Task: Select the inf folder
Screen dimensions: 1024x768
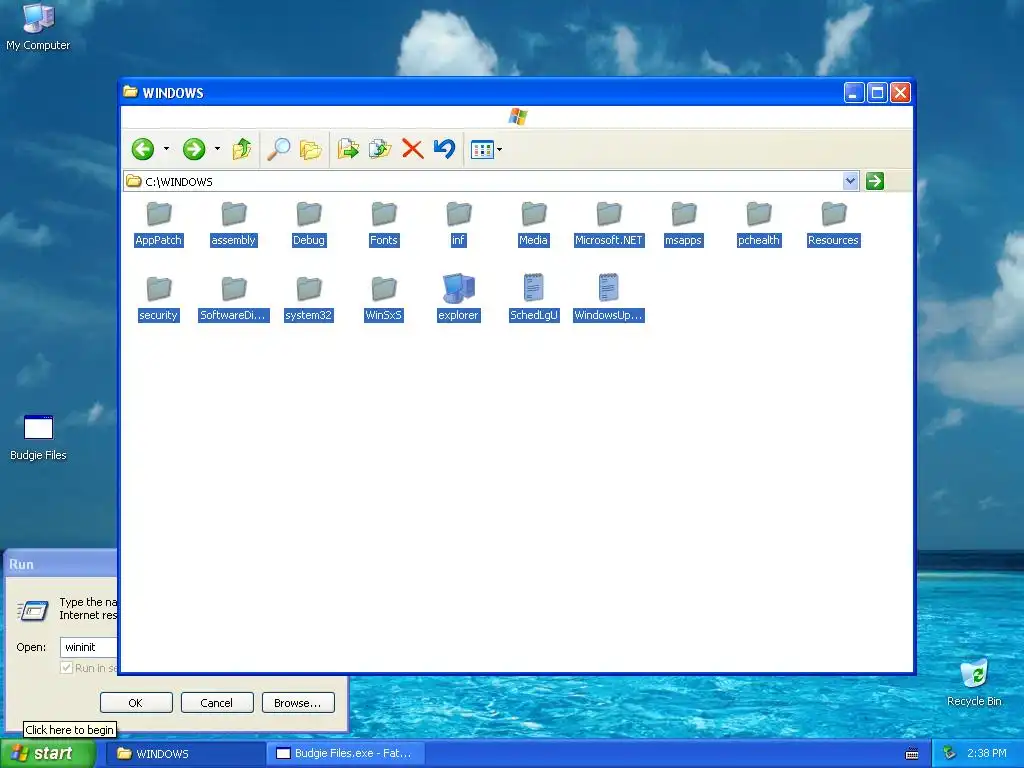Action: [x=458, y=224]
